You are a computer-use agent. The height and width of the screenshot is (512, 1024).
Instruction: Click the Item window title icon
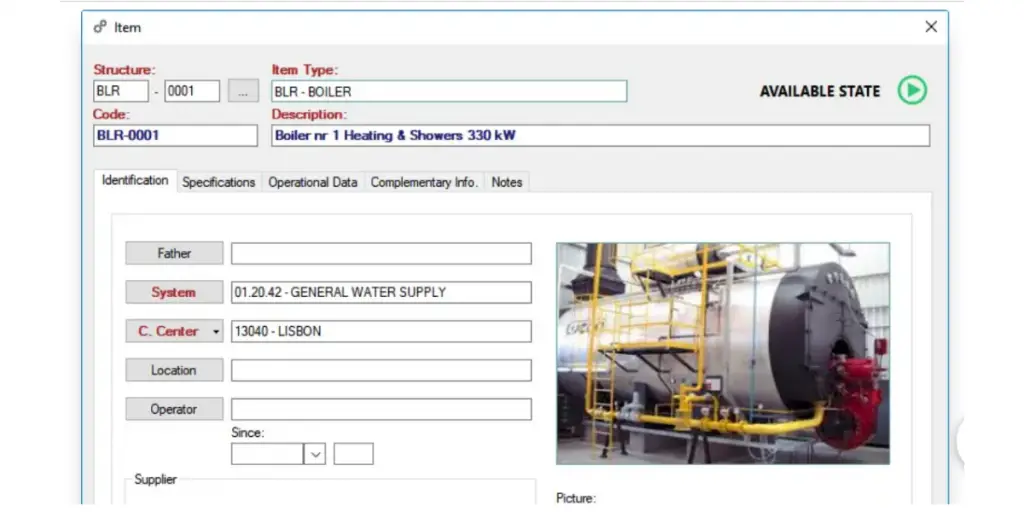tap(99, 27)
